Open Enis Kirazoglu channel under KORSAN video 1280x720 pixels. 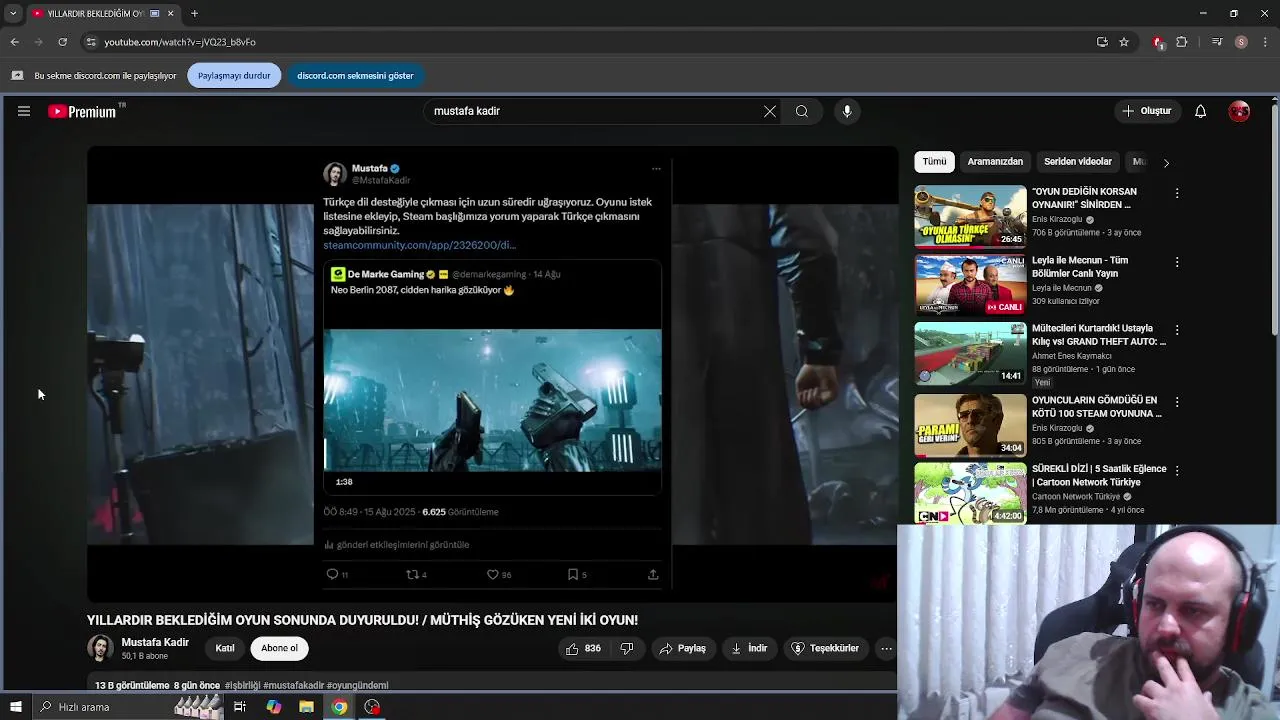(1057, 219)
